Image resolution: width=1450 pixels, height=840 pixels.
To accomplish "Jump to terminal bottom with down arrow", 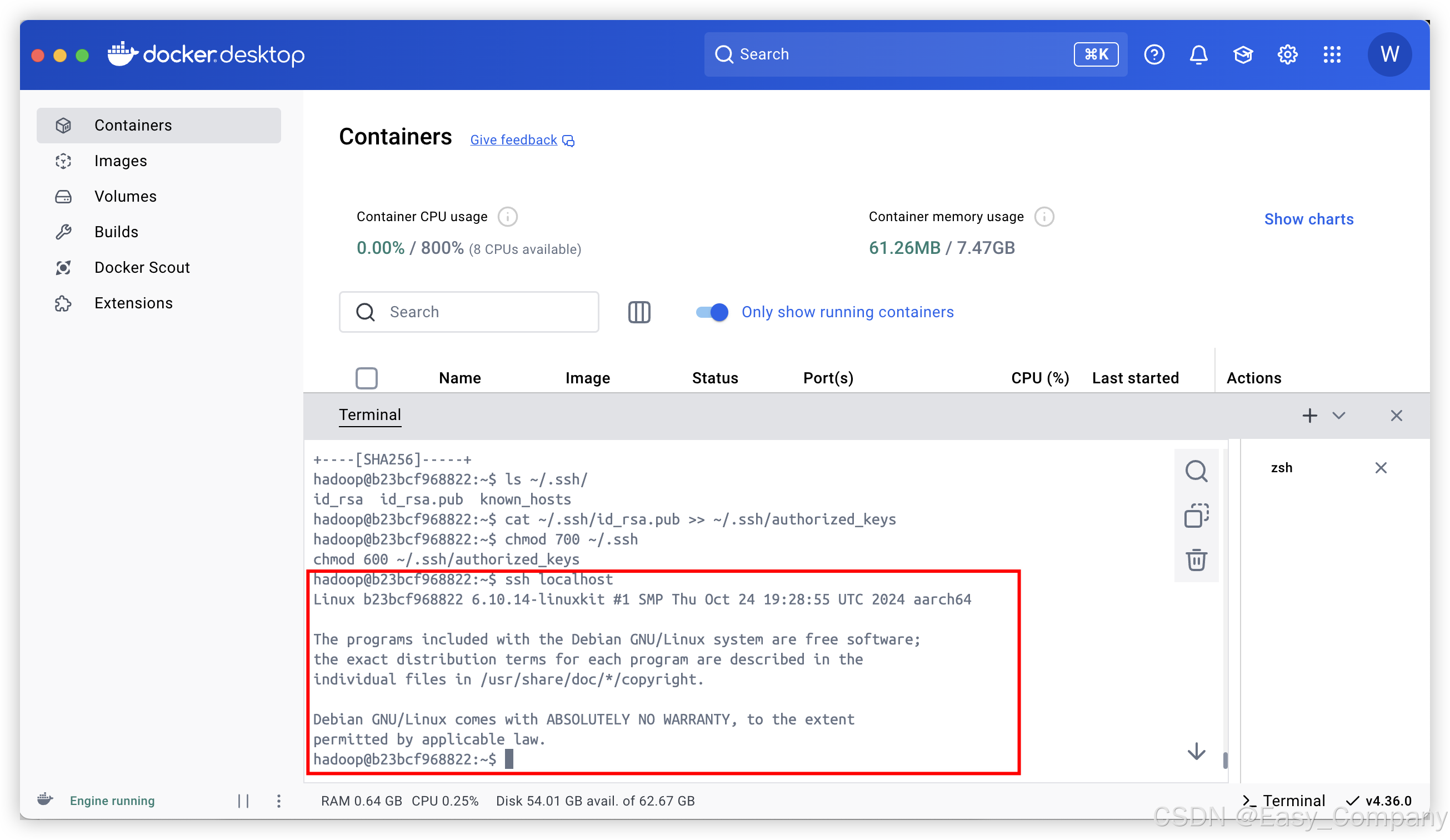I will pos(1196,751).
